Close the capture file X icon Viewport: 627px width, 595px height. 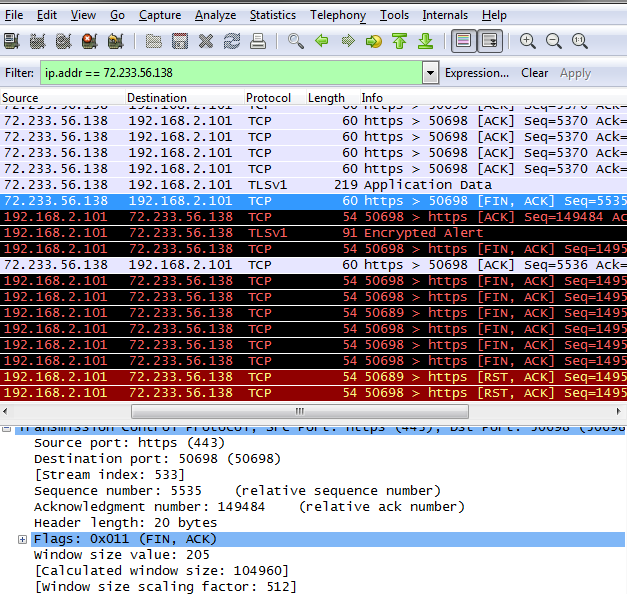pos(206,41)
